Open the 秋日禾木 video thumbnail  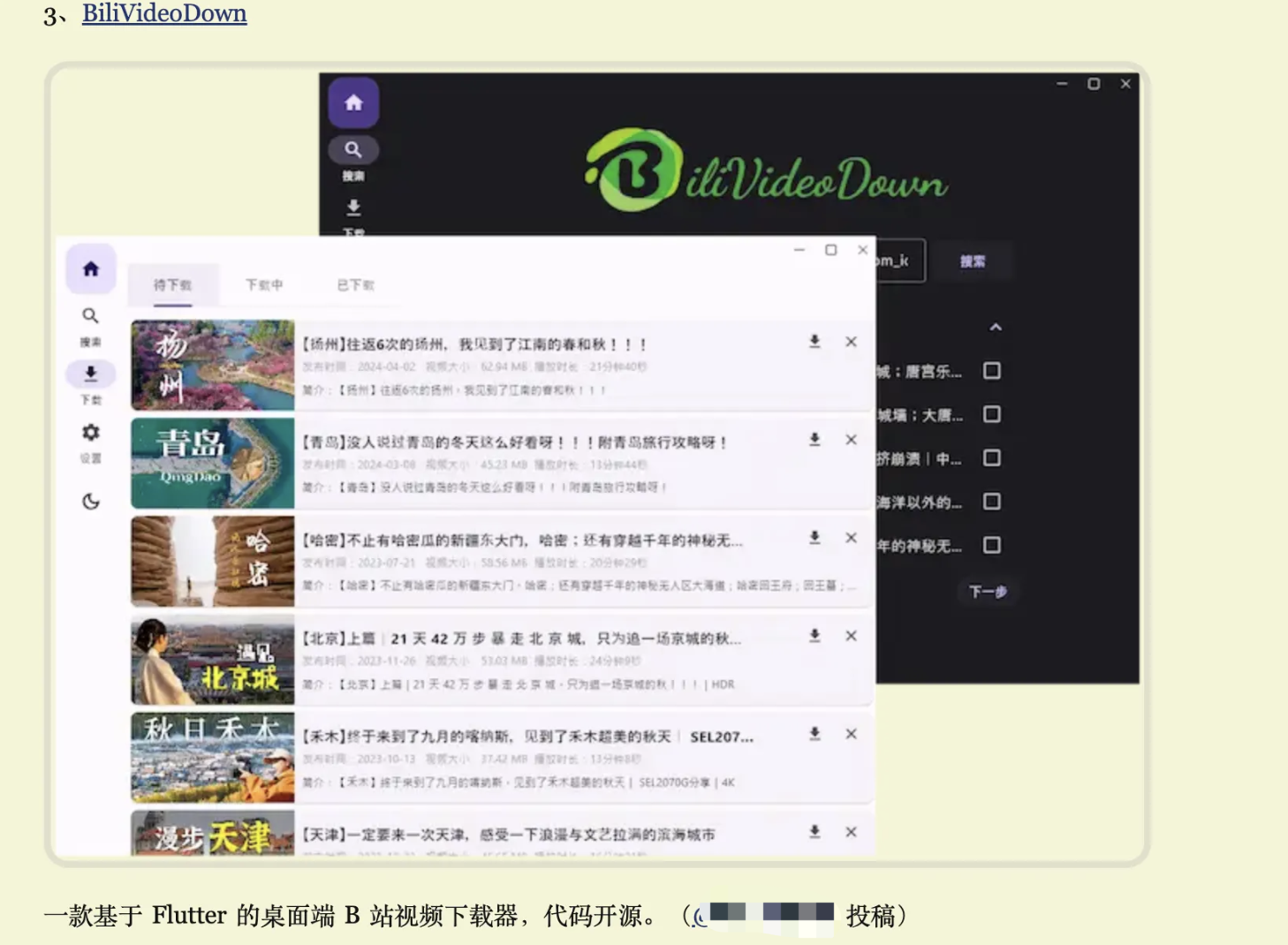213,757
